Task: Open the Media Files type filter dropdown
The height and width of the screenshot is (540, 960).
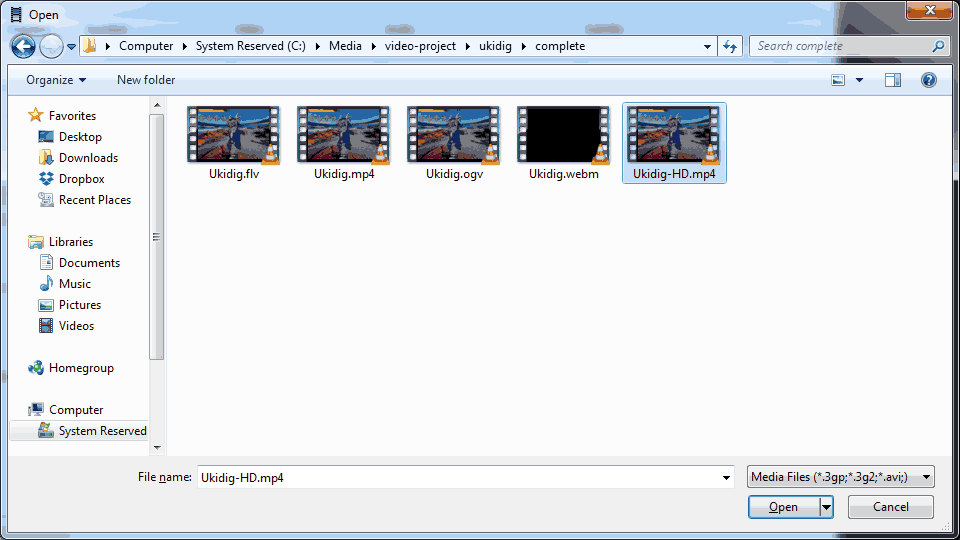Action: pos(841,477)
